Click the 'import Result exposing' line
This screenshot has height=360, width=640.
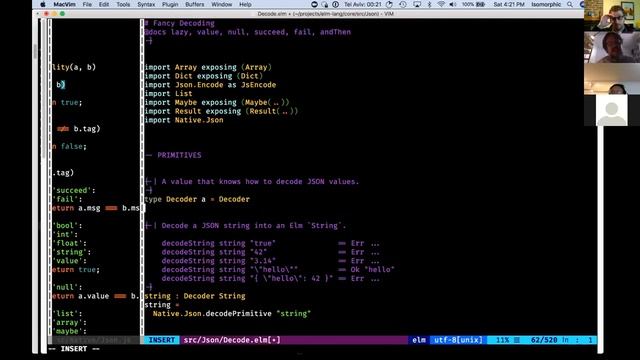coord(221,111)
